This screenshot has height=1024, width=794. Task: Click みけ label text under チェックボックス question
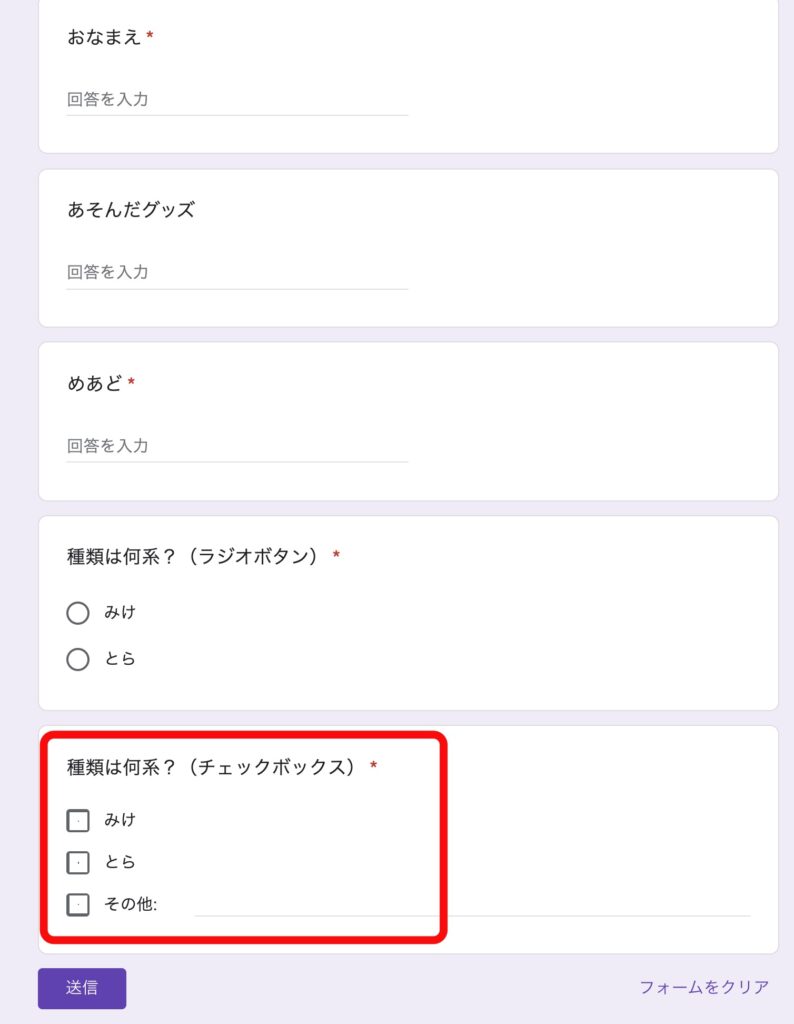120,820
